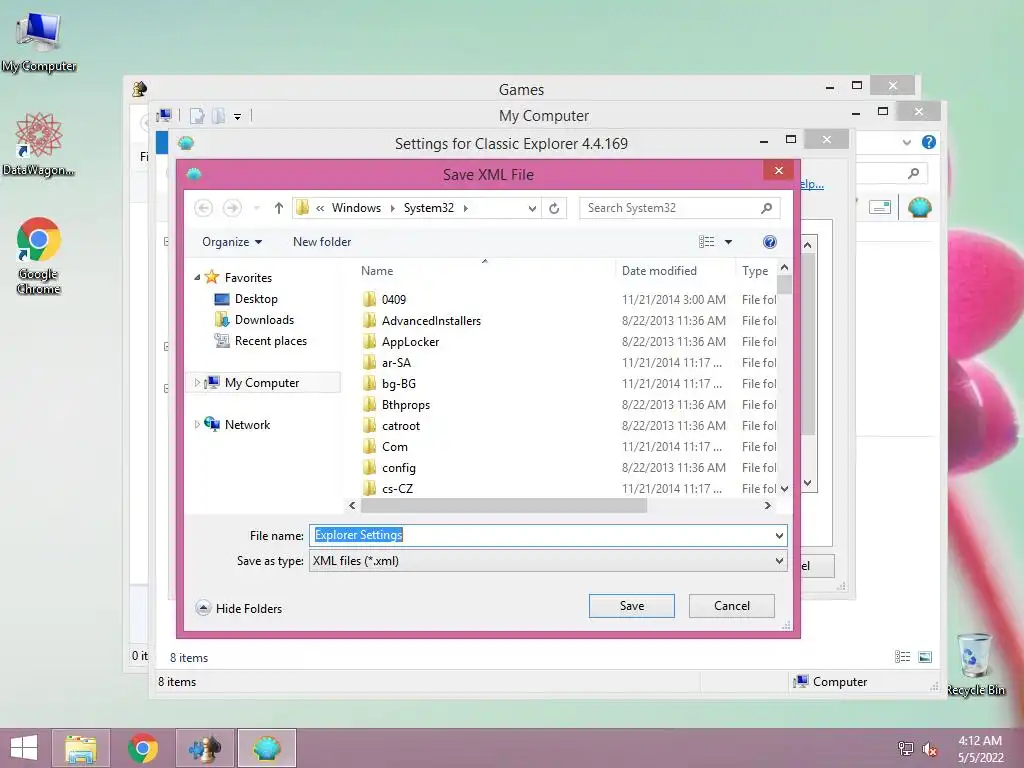Viewport: 1024px width, 768px height.
Task: Select System32 in the breadcrumb path
Action: 428,208
